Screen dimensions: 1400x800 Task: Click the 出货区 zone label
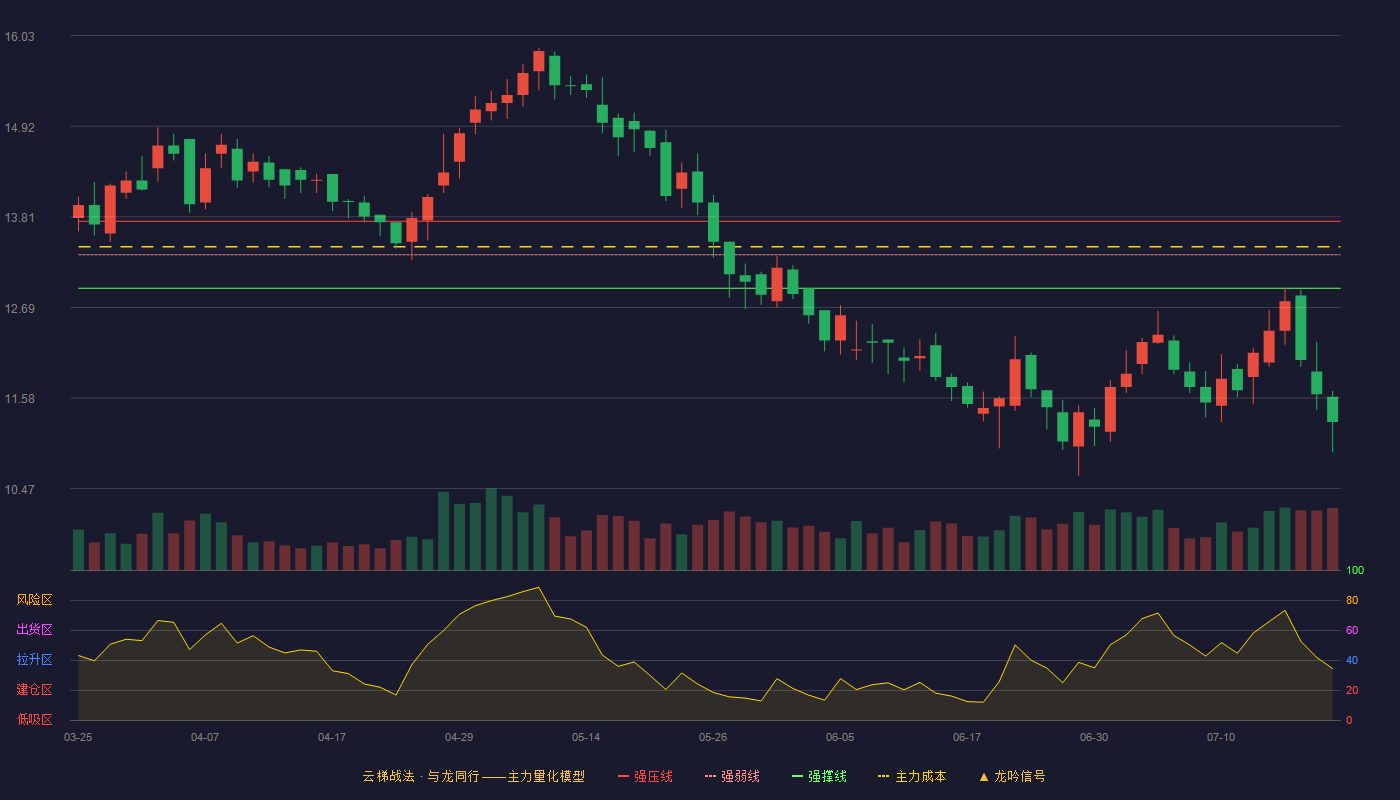tap(34, 630)
